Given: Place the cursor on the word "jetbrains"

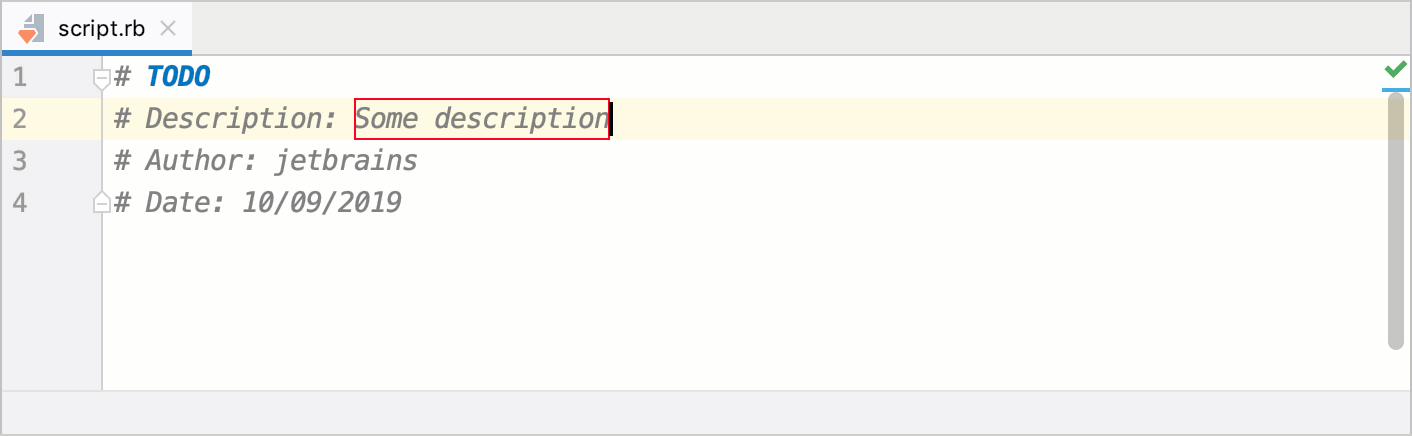Looking at the screenshot, I should pyautogui.click(x=346, y=161).
